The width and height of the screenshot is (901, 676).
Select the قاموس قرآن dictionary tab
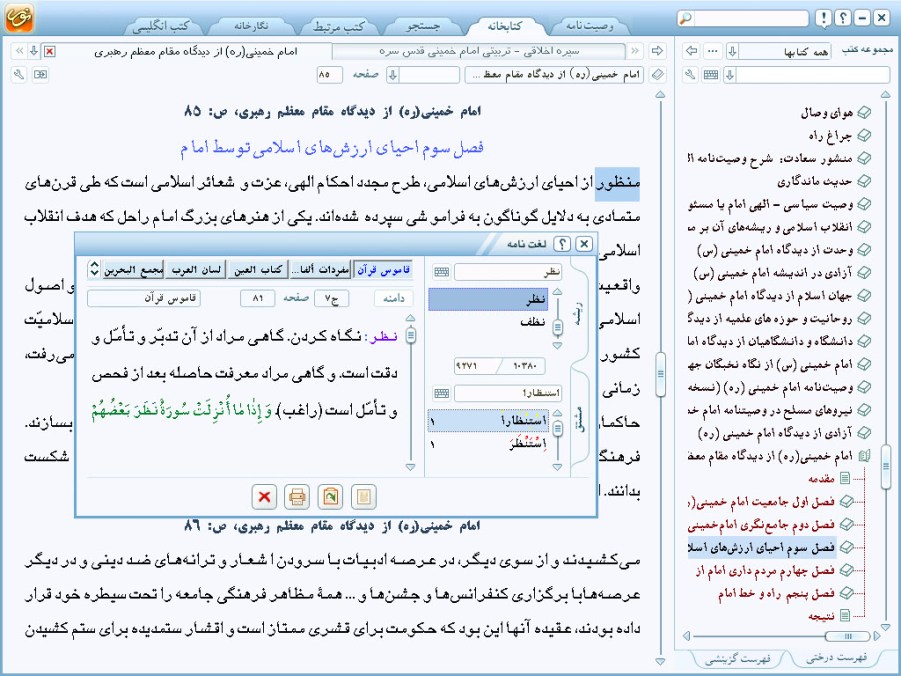pyautogui.click(x=383, y=270)
